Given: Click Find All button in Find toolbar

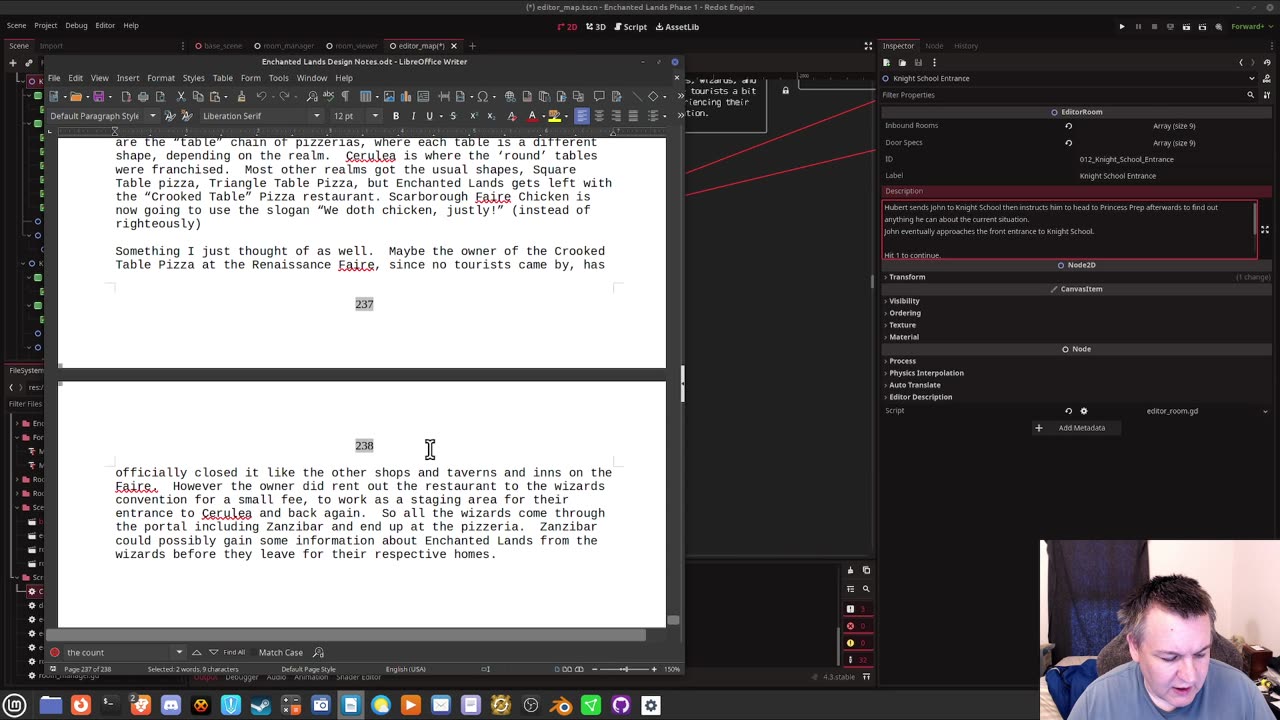Looking at the screenshot, I should (234, 652).
